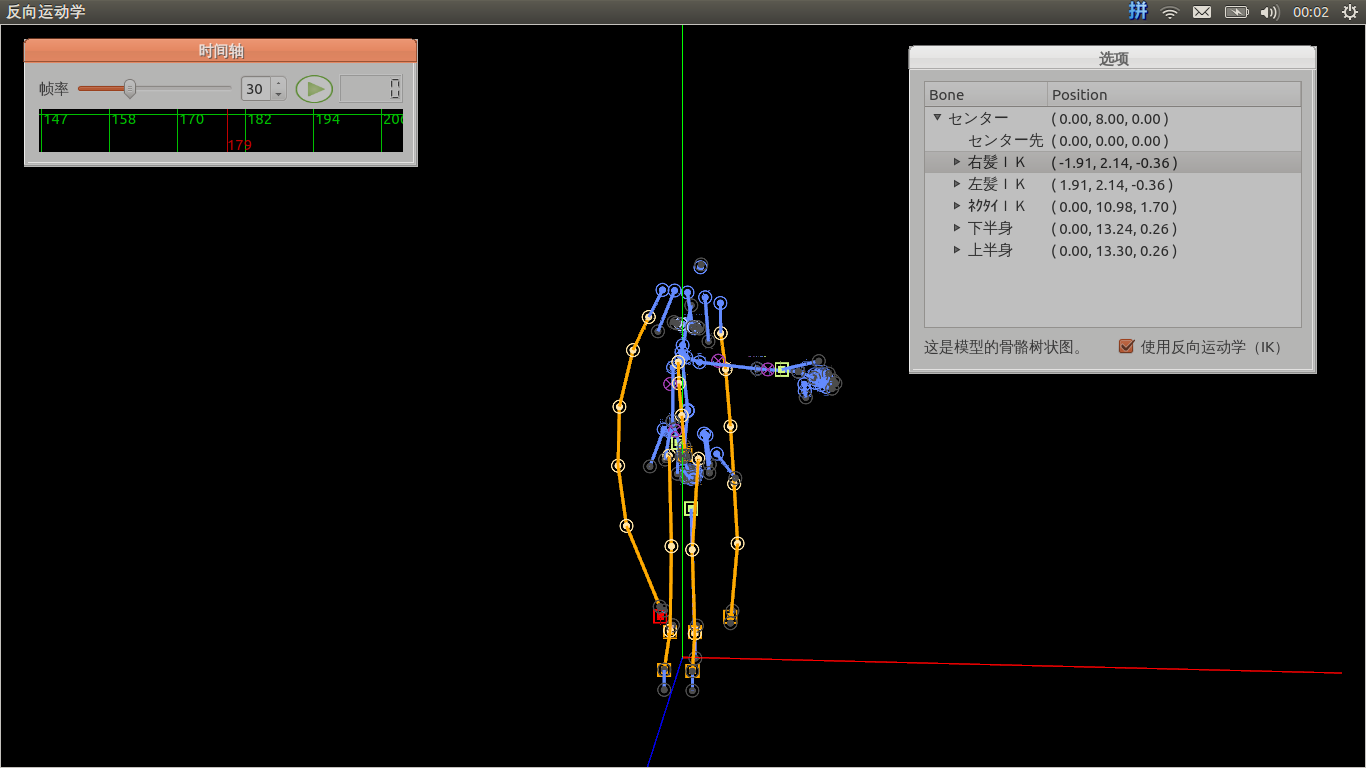Open the mail envelope indicator
This screenshot has width=1366, height=768.
click(x=1202, y=12)
